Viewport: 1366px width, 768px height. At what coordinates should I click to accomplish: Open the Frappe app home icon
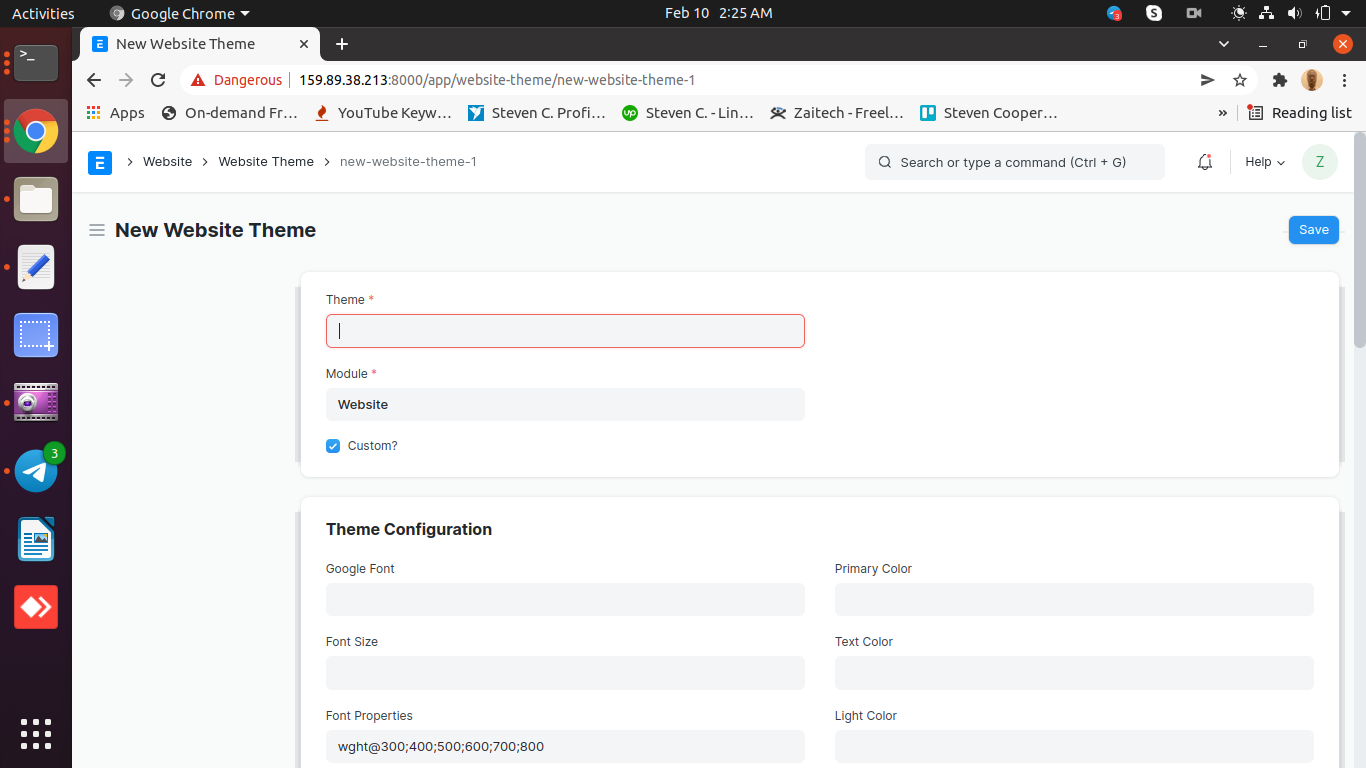[x=100, y=161]
